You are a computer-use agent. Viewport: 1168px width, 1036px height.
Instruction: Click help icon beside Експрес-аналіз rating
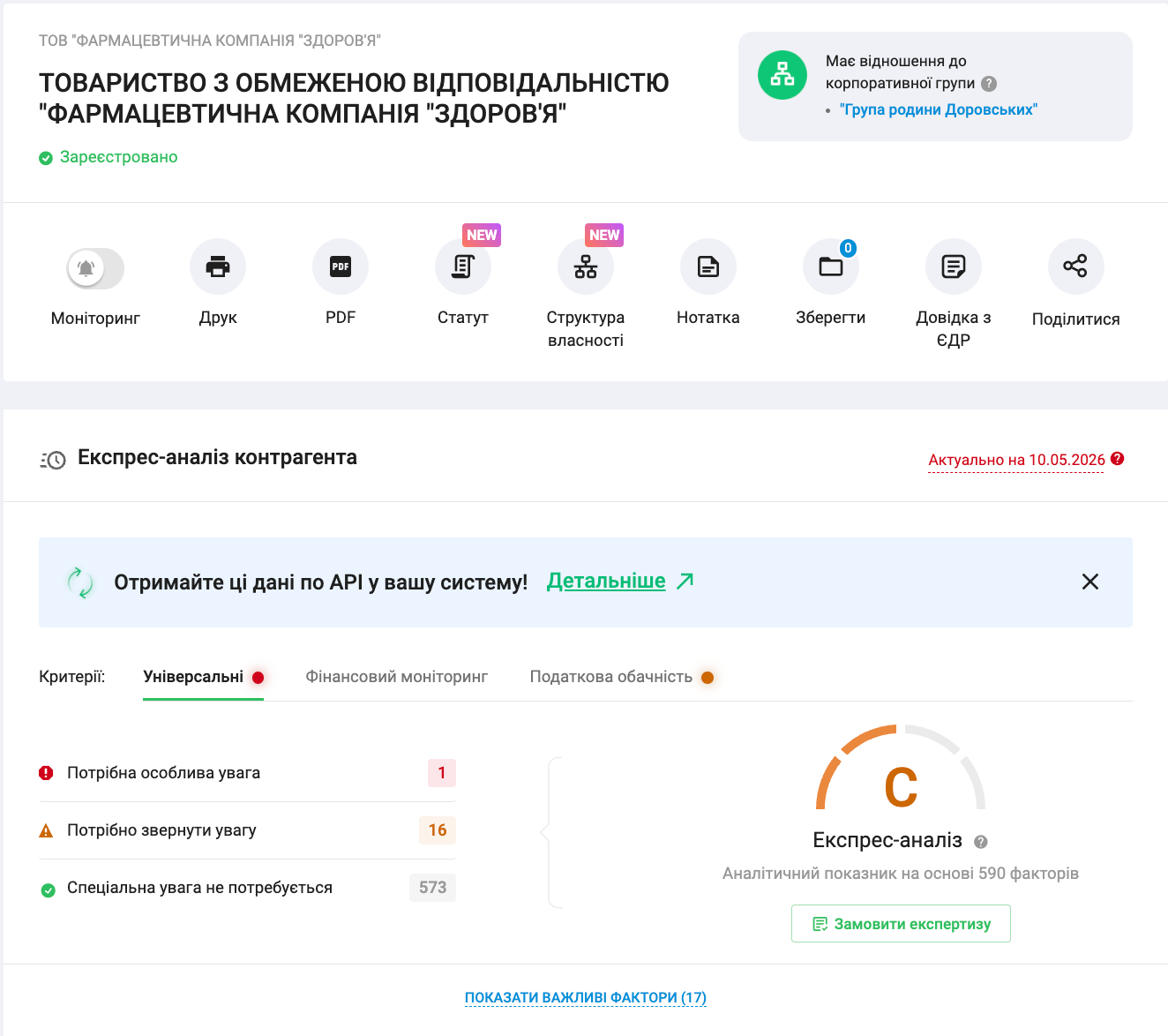click(x=980, y=842)
